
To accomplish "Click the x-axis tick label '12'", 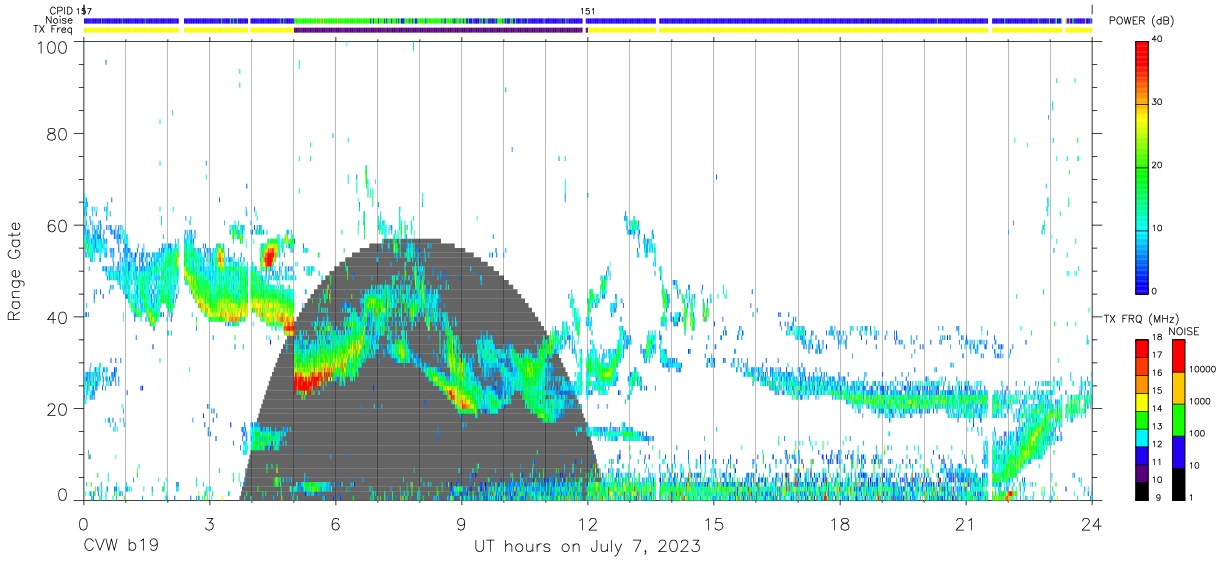I will click(587, 524).
